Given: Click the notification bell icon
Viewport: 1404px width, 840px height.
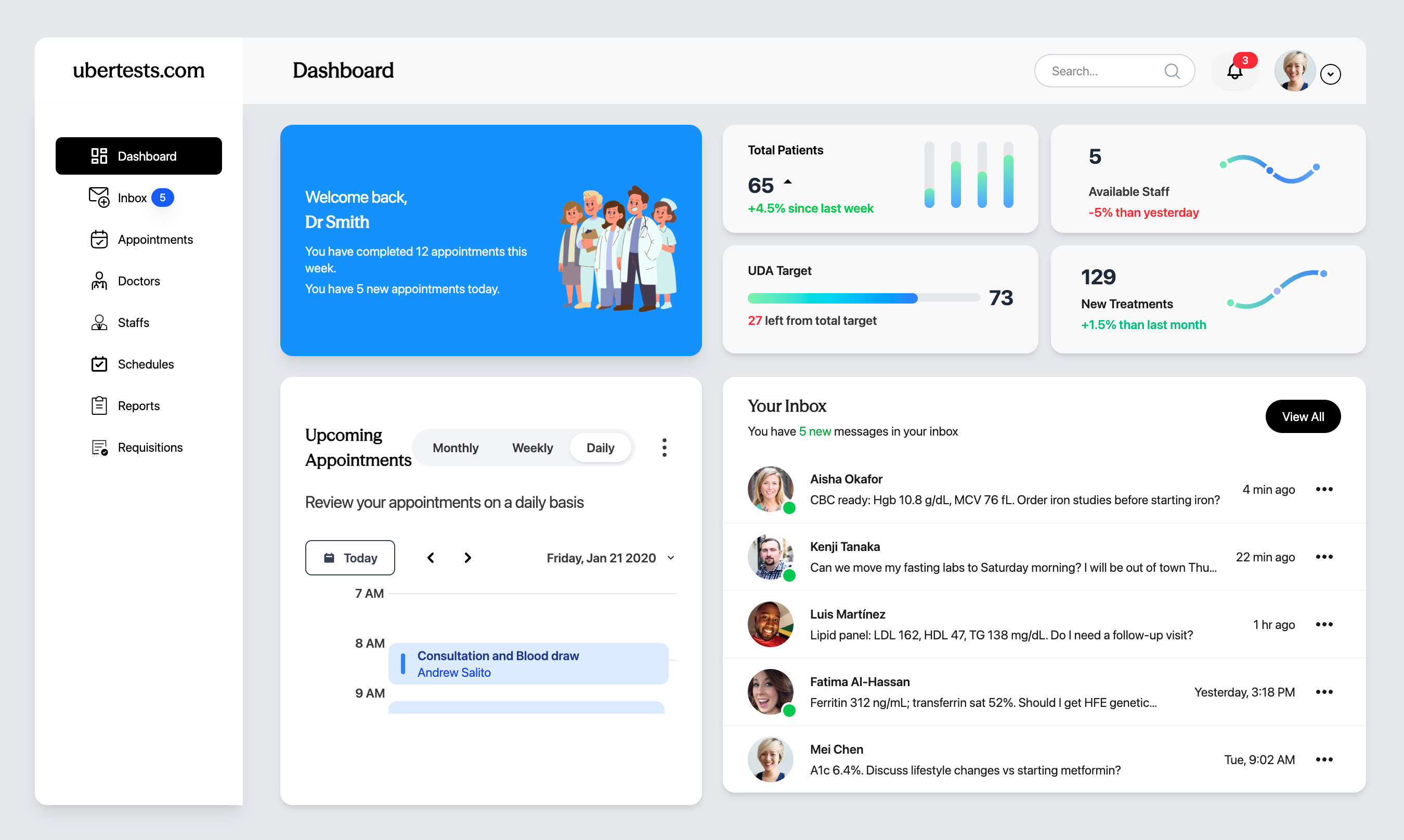Looking at the screenshot, I should click(x=1234, y=71).
